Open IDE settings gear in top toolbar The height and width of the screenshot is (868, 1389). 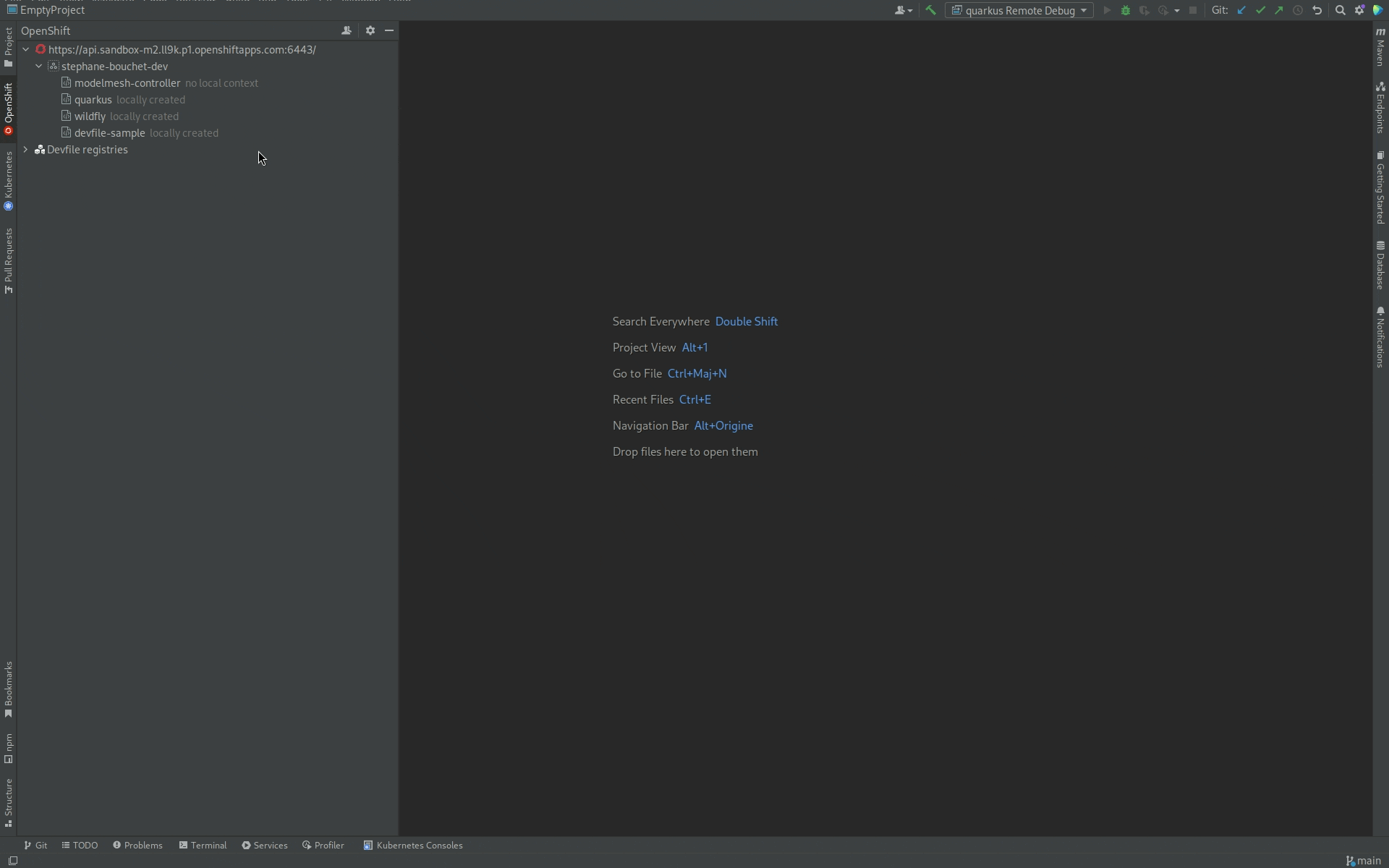(x=1359, y=10)
